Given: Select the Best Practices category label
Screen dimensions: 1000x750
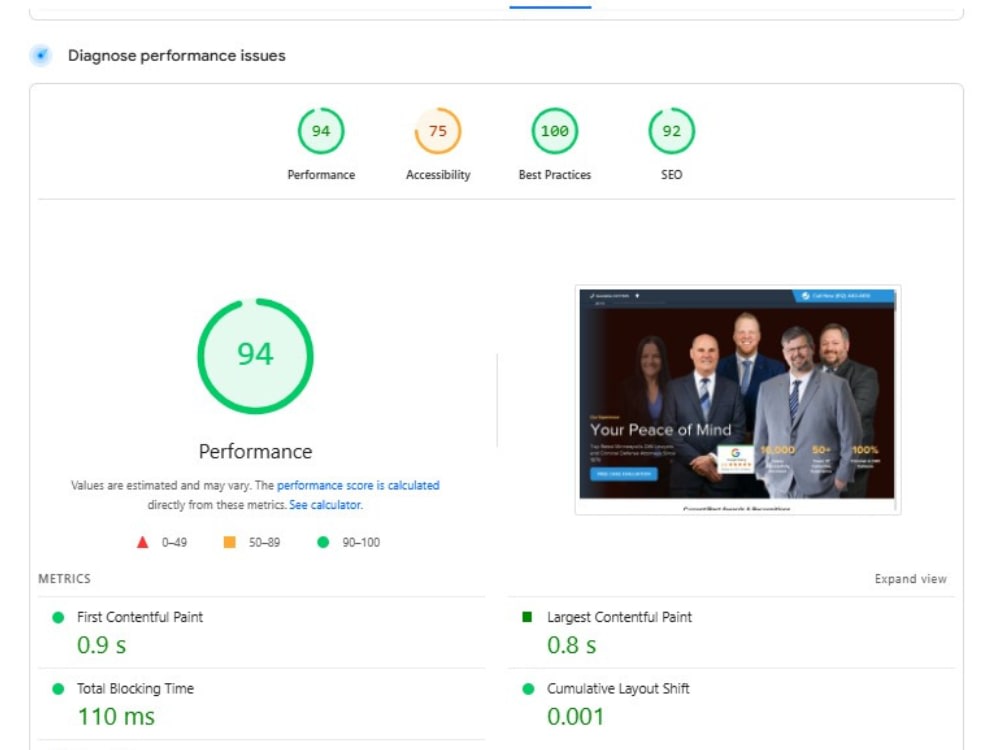Looking at the screenshot, I should [x=554, y=175].
